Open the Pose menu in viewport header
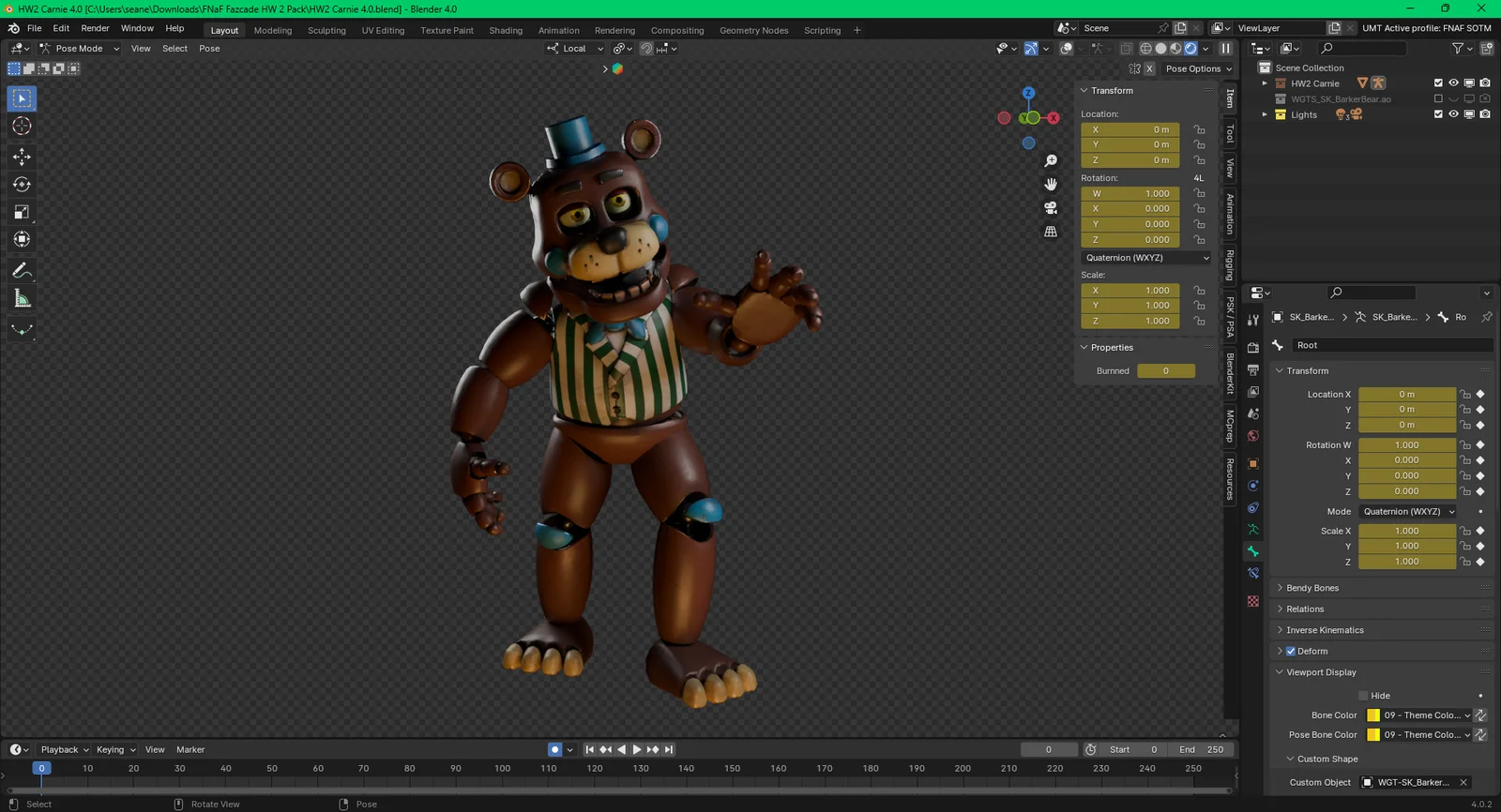1501x812 pixels. click(x=209, y=49)
